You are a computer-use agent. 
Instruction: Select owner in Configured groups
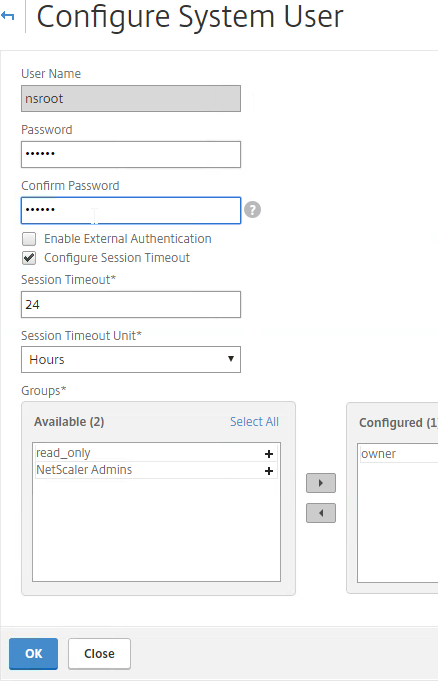[399, 454]
